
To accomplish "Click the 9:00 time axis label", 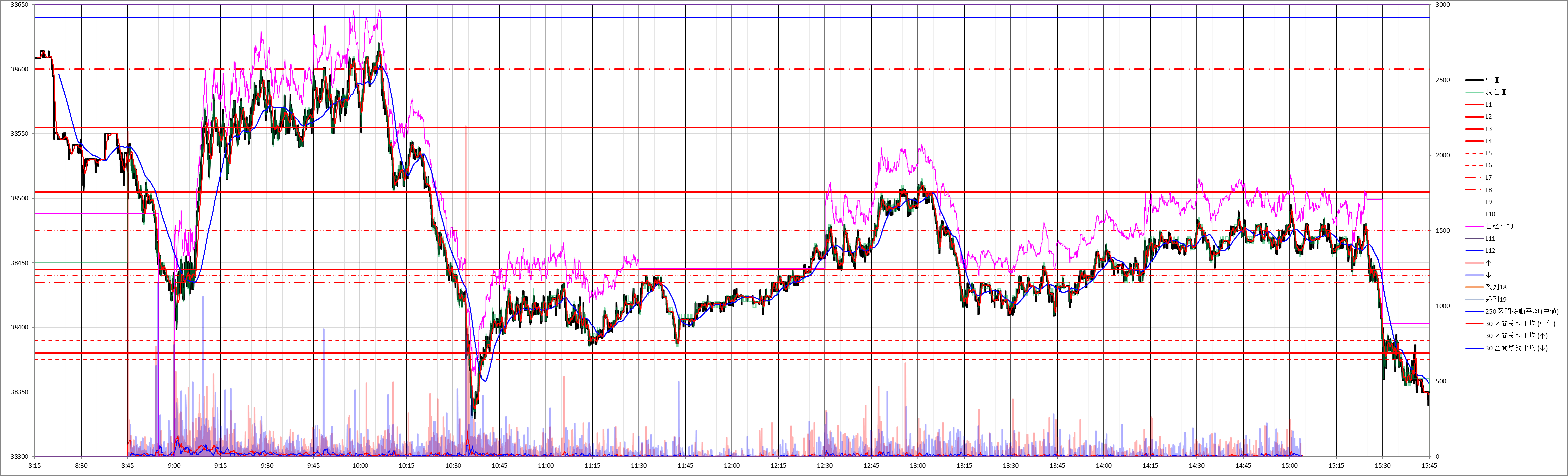I will [x=174, y=466].
